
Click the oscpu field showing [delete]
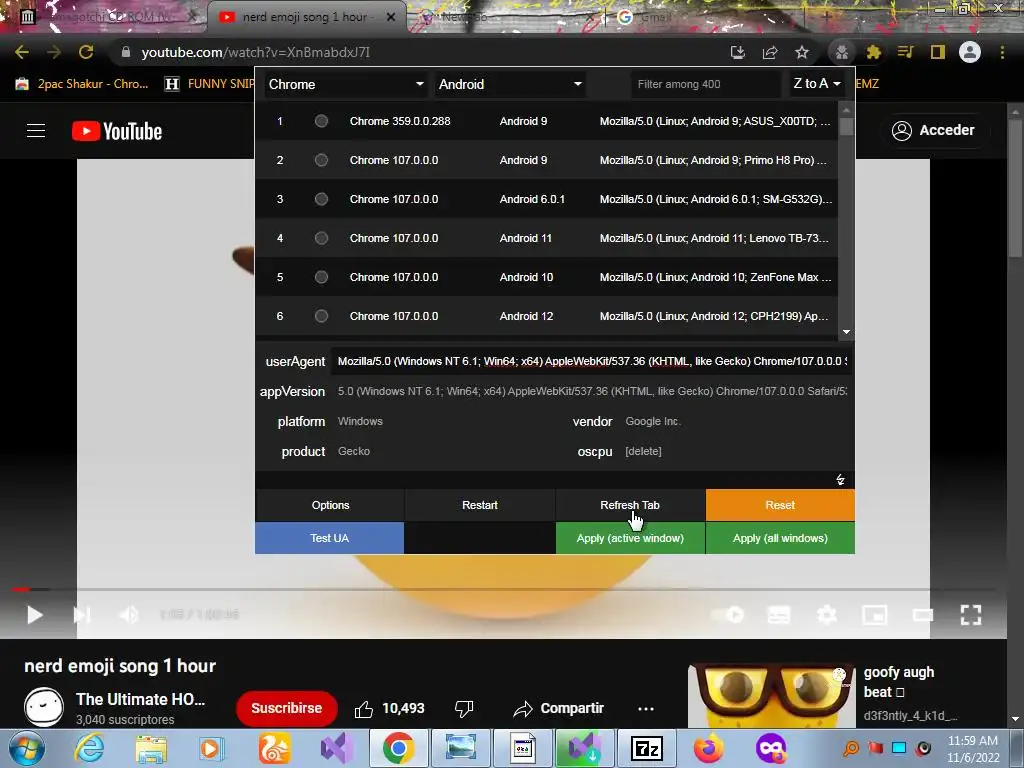pos(735,451)
